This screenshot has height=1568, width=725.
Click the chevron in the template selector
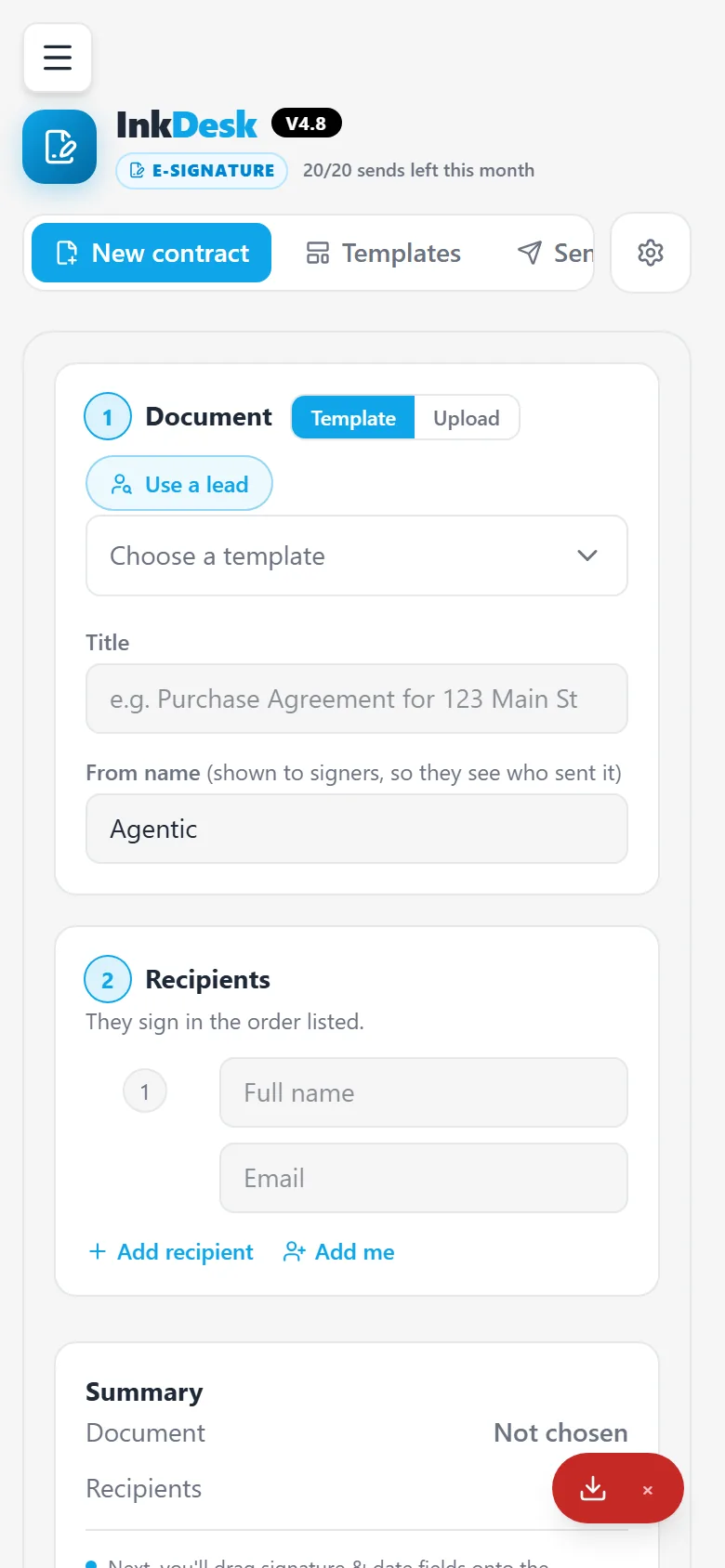coord(587,555)
